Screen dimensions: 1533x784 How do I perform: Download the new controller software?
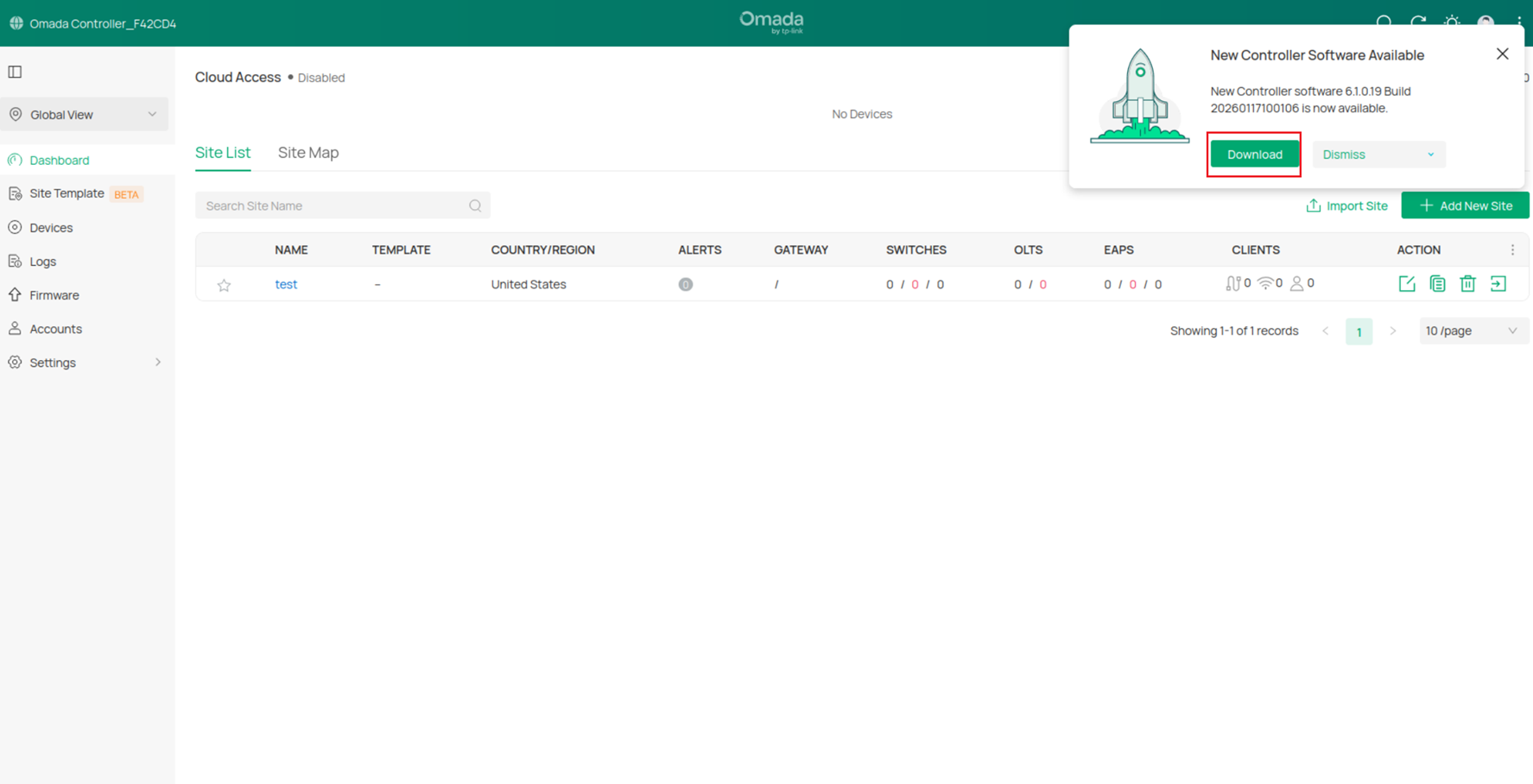1254,155
